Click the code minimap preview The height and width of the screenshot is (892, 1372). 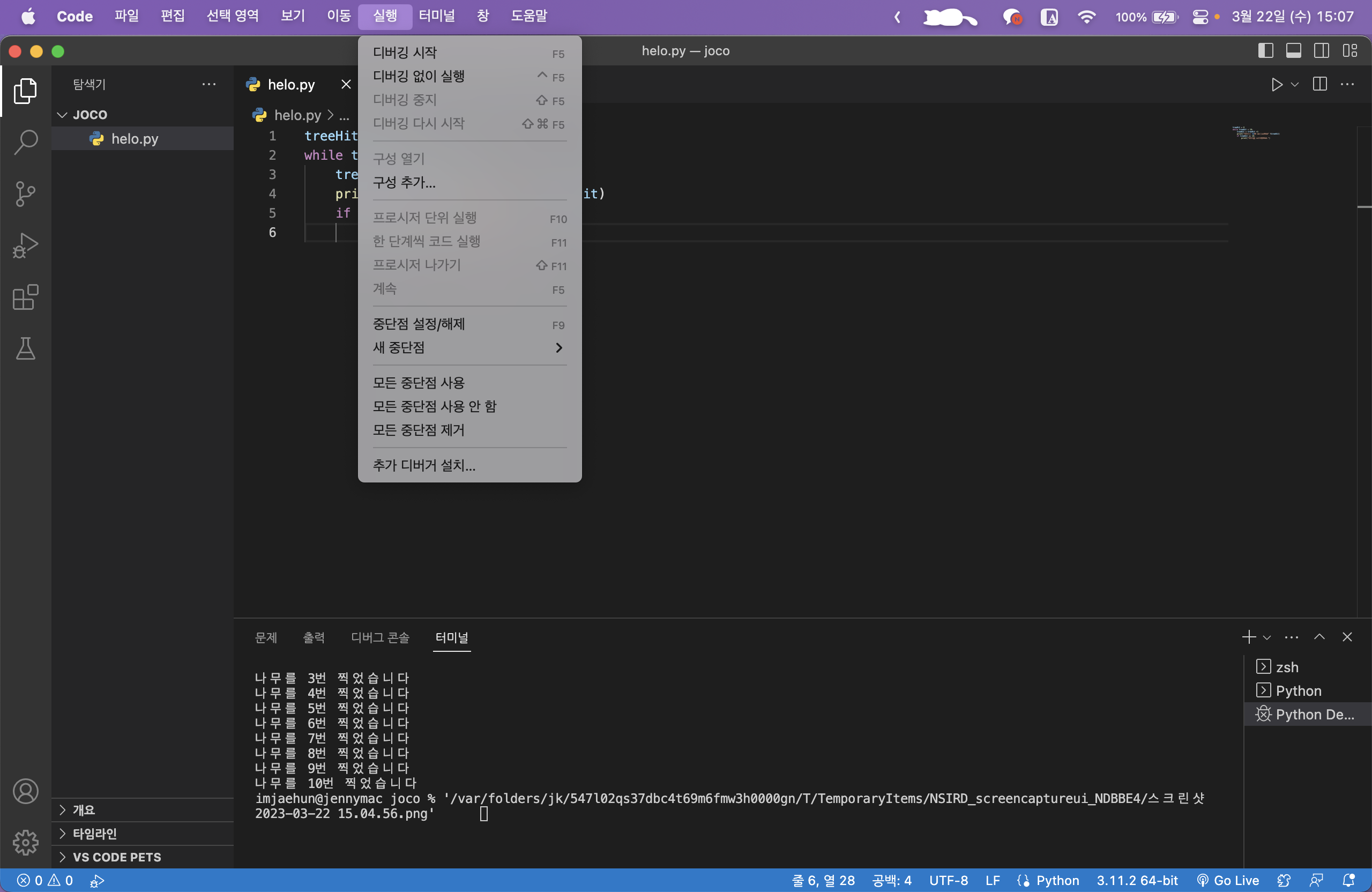[x=1256, y=133]
